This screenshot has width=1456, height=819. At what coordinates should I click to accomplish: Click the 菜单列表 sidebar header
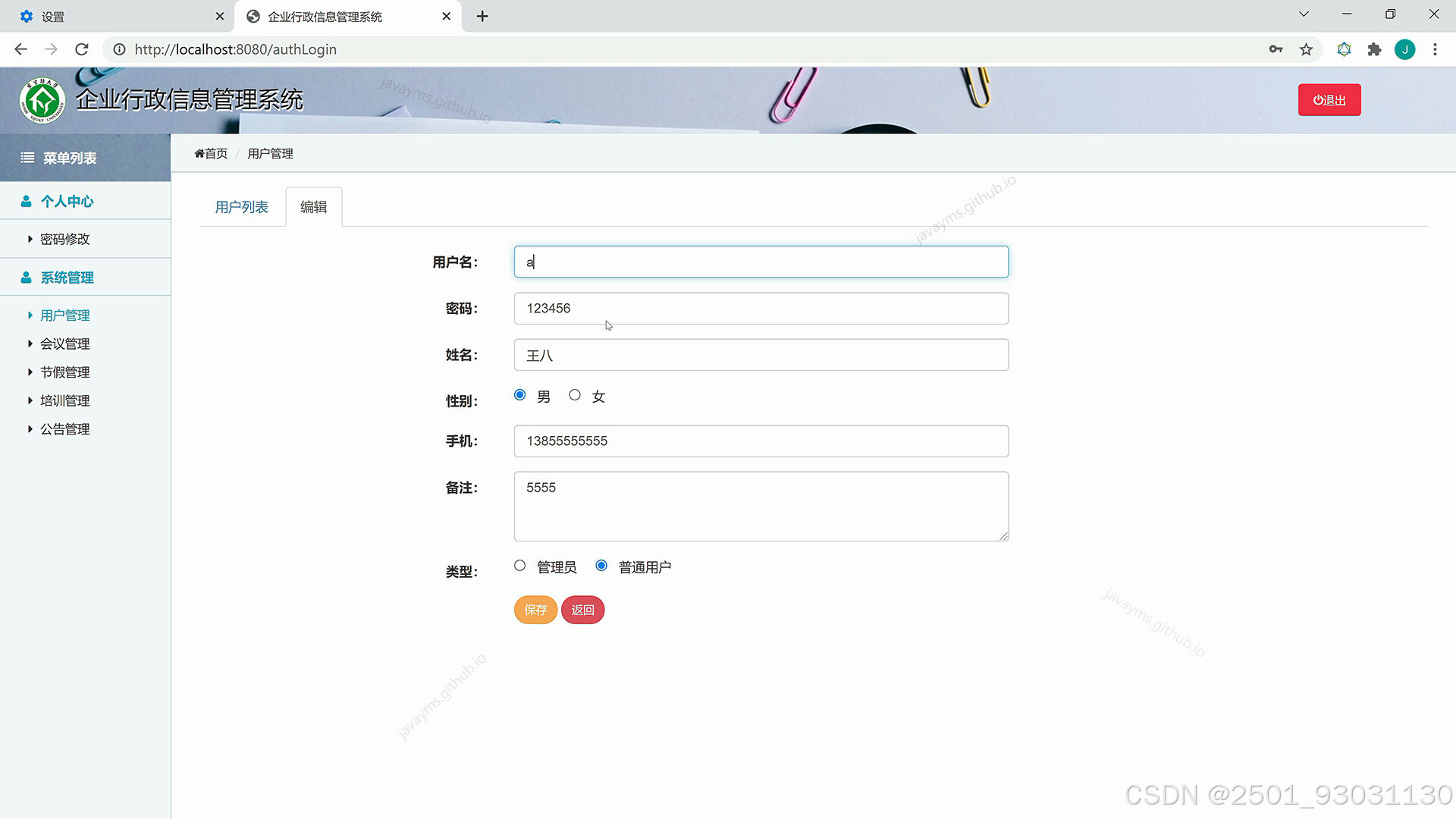point(85,158)
